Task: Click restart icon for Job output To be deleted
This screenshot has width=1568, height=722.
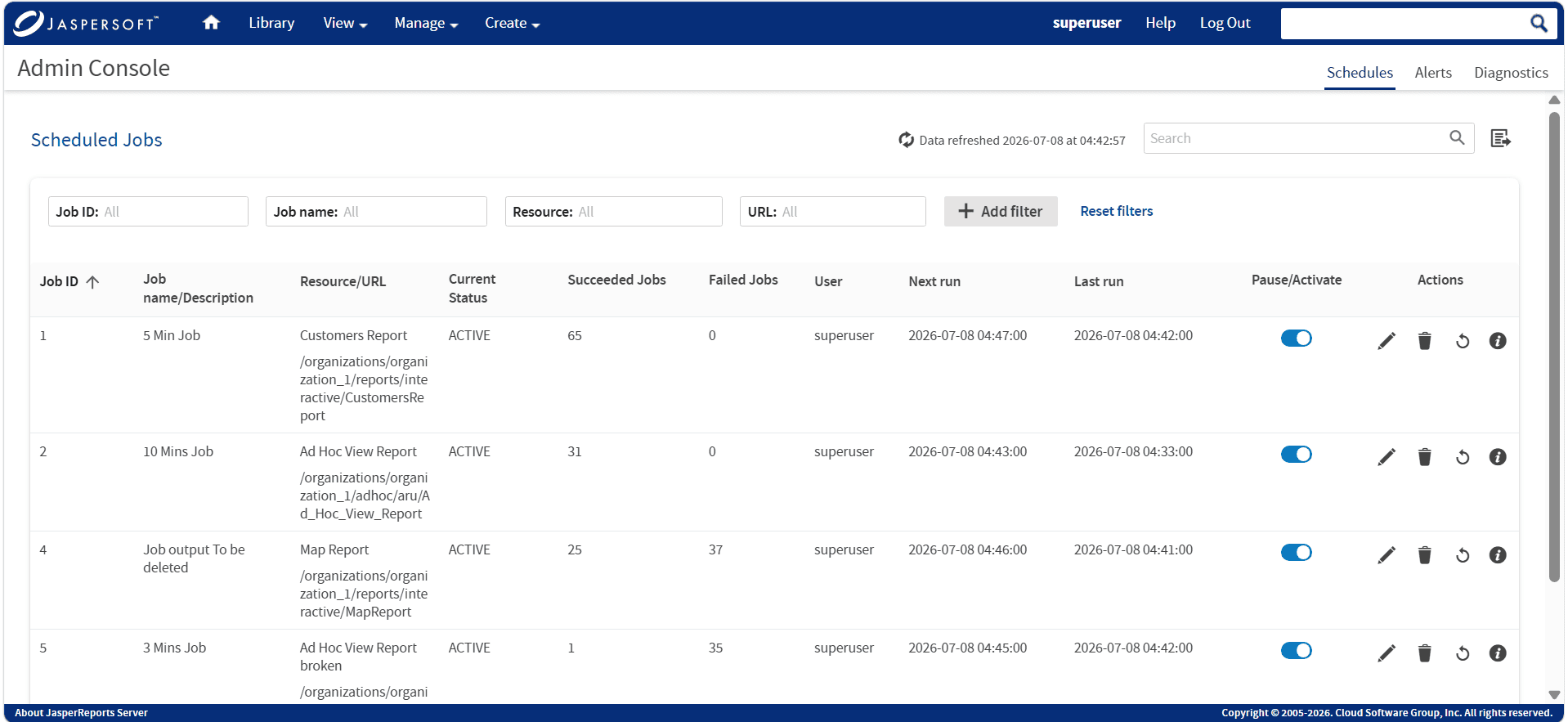Action: [x=1463, y=556]
